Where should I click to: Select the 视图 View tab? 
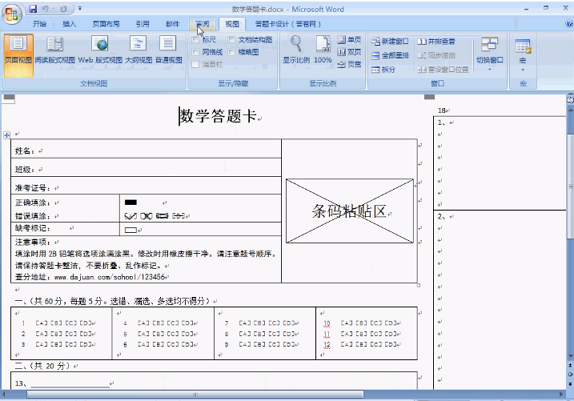232,24
